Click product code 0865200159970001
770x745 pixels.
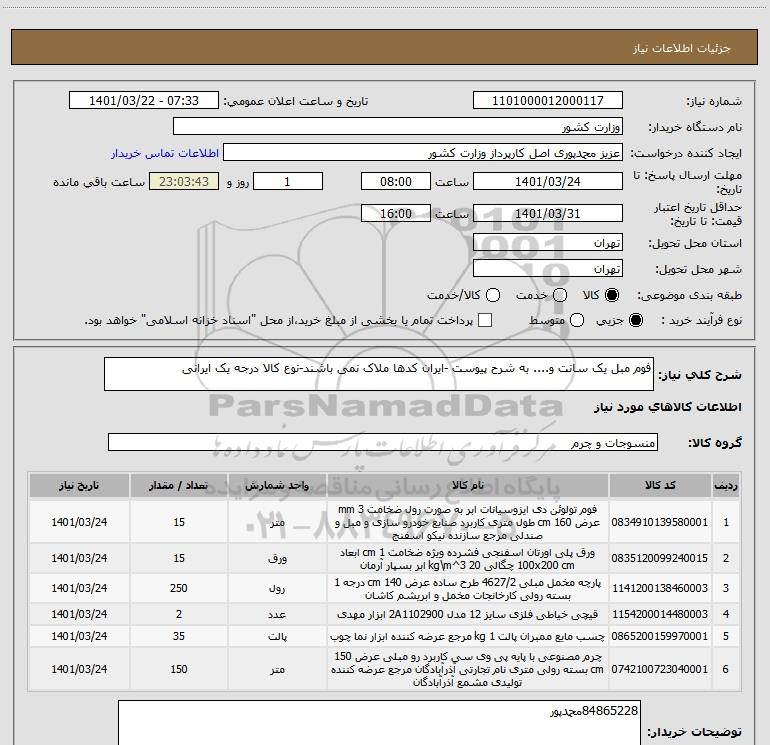coord(660,636)
